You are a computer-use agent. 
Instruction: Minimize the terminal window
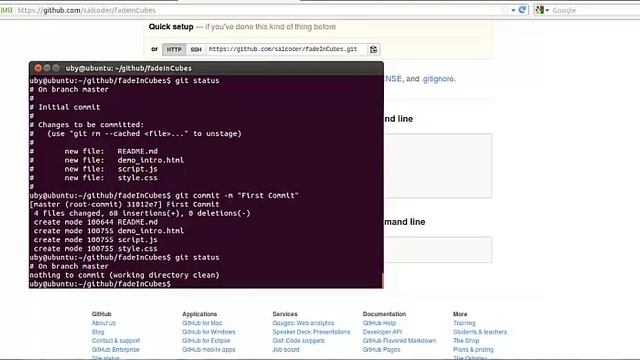47,68
